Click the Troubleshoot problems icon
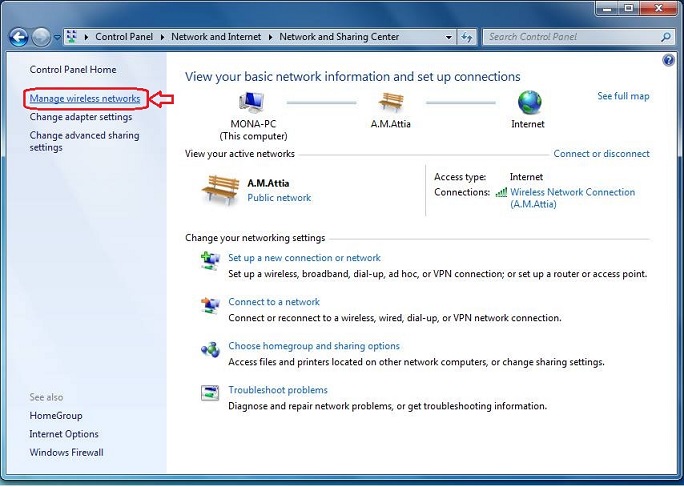 (x=210, y=392)
